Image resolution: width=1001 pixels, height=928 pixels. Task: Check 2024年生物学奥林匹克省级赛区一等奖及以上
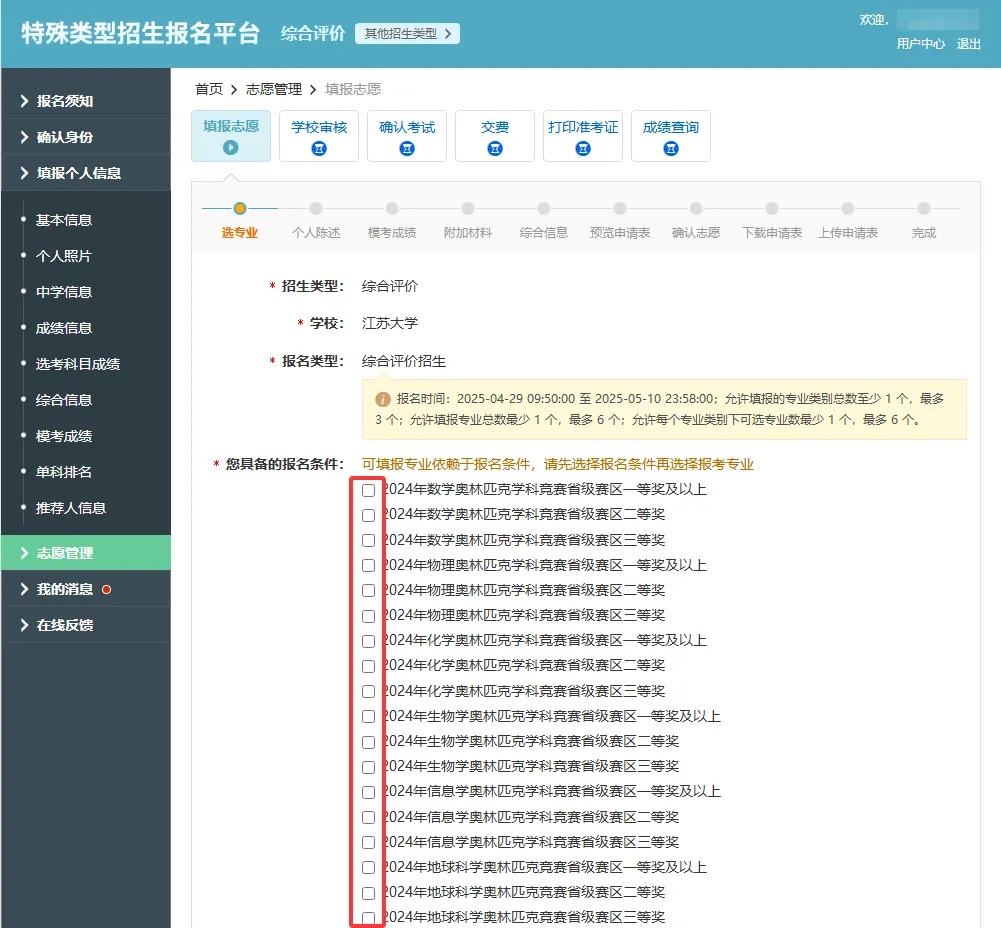(368, 717)
